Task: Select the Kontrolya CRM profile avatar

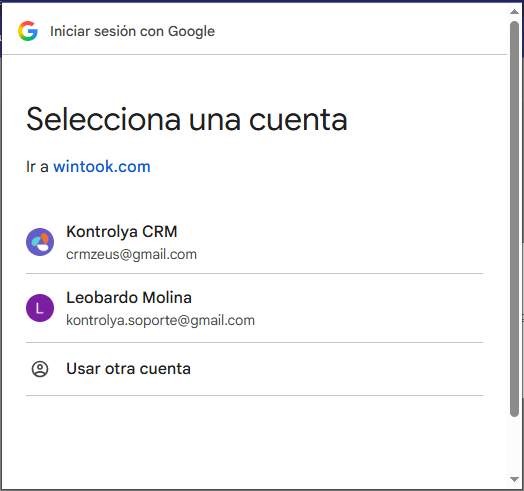Action: pos(40,242)
